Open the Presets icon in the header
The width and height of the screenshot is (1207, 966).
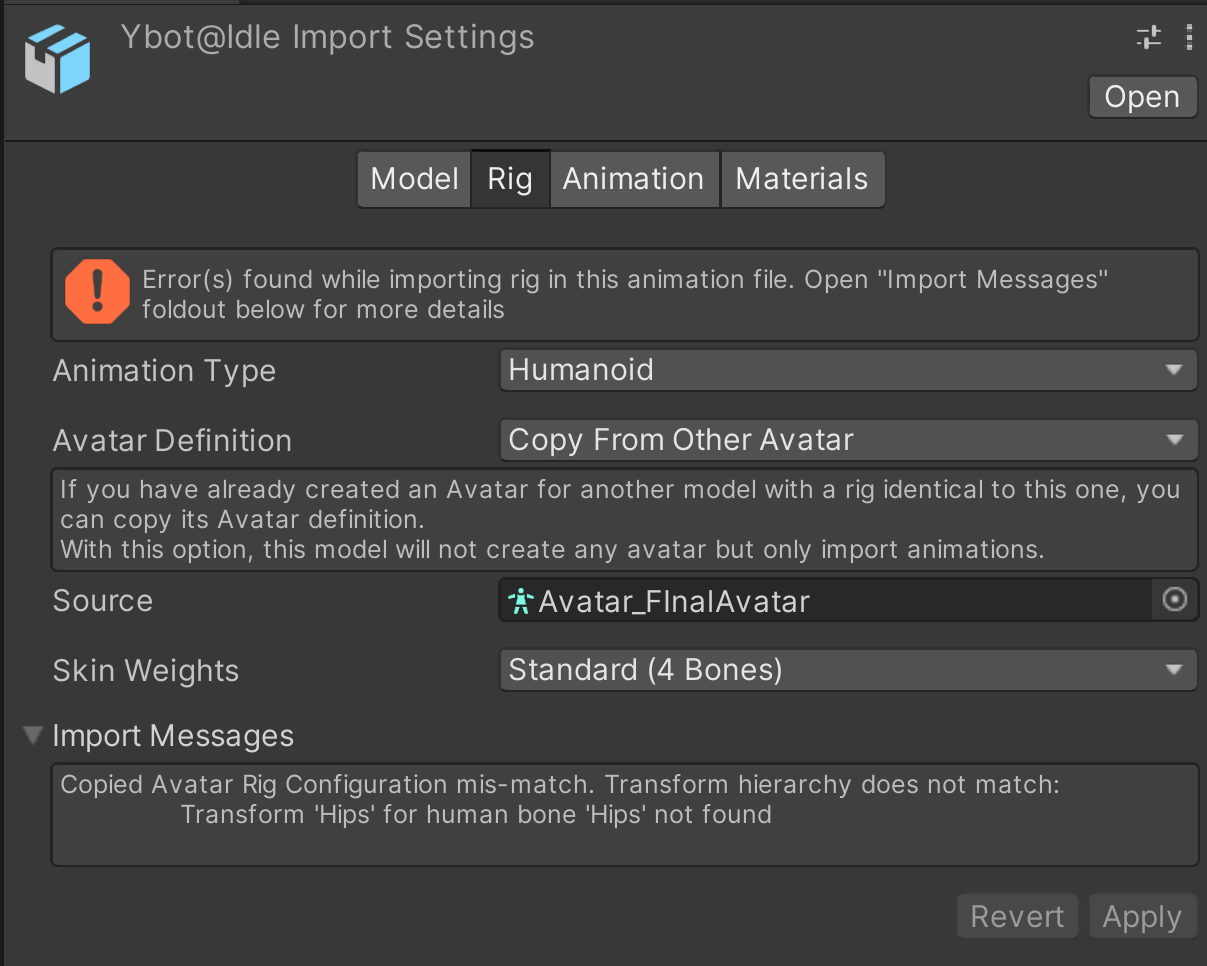(x=1148, y=37)
